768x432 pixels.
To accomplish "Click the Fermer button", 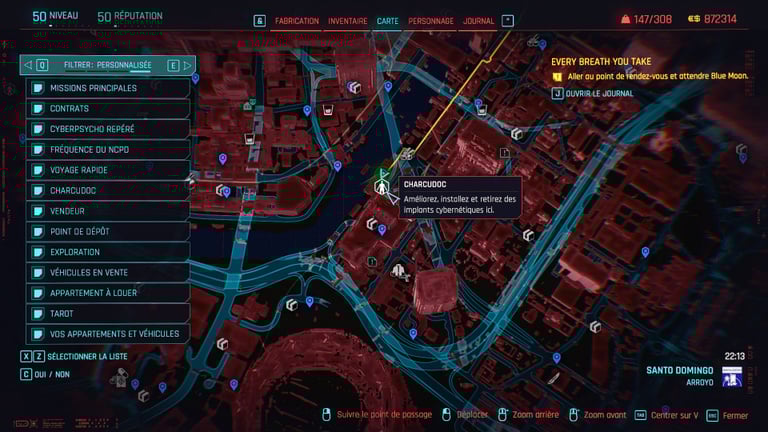I will (x=735, y=415).
